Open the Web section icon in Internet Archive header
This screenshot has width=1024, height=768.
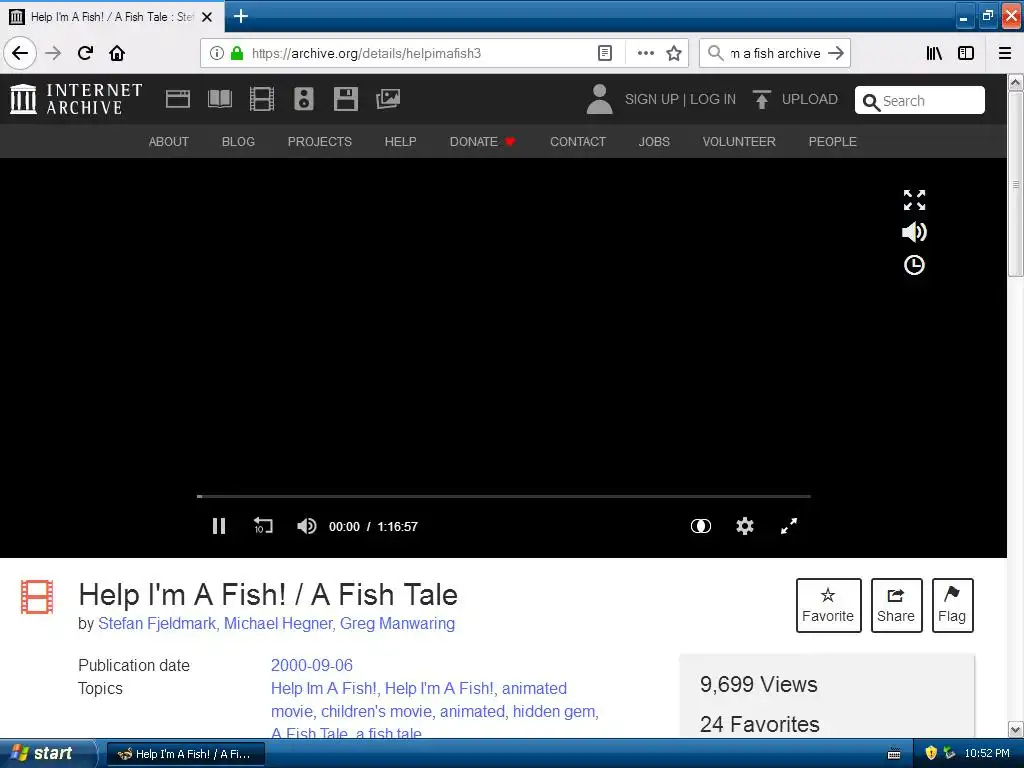click(x=178, y=99)
